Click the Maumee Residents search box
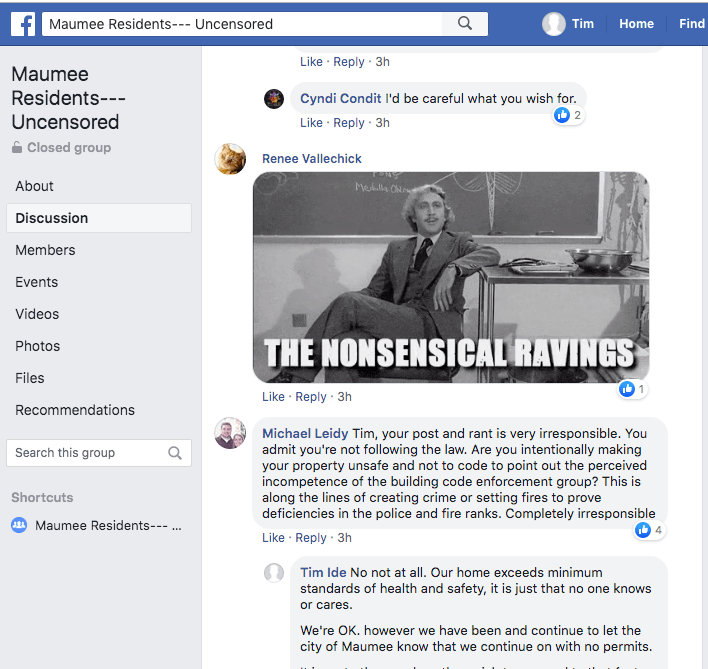The width and height of the screenshot is (708, 669). [243, 24]
